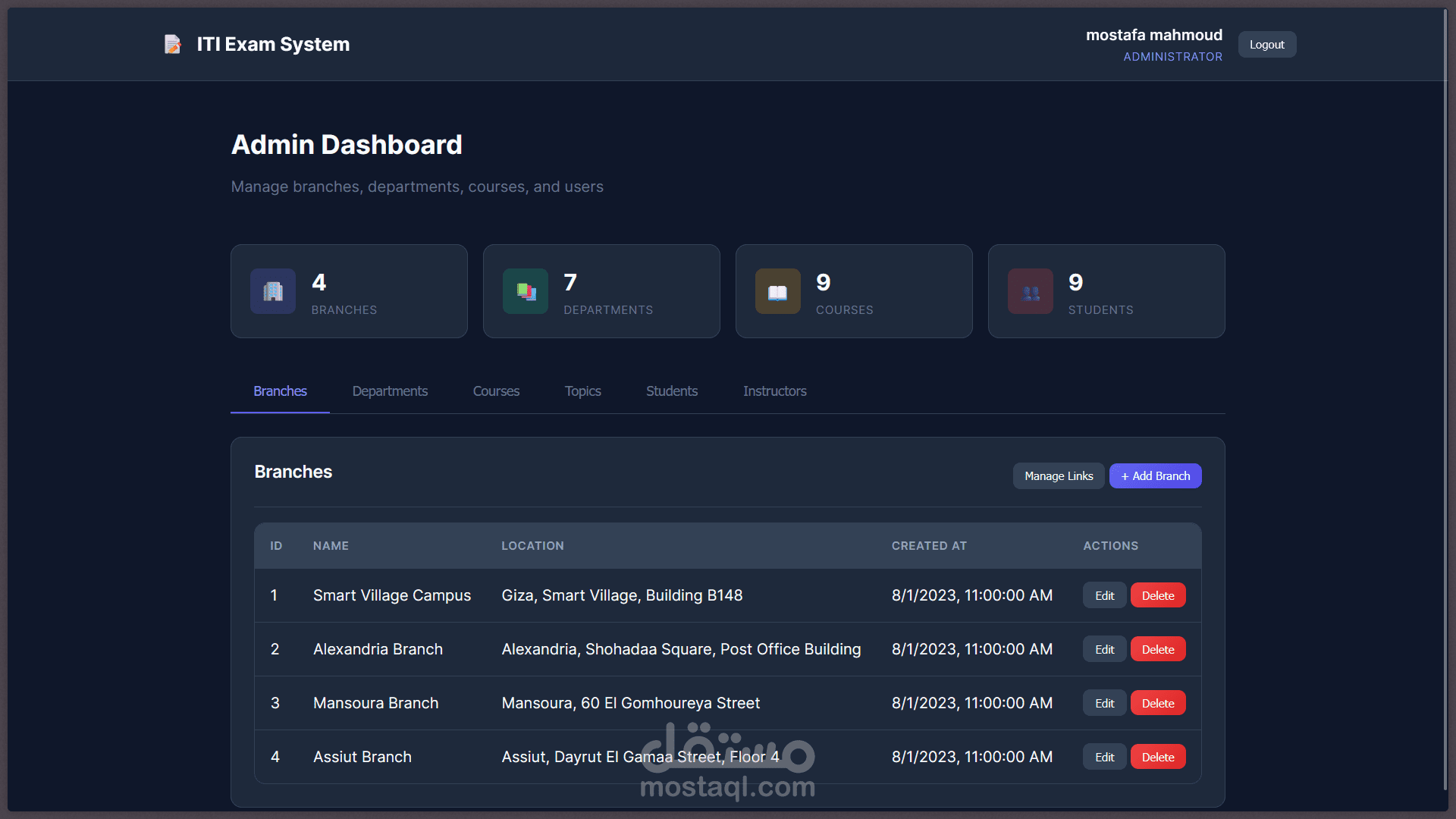The image size is (1456, 819).
Task: Open the Courses tab
Action: 496,391
